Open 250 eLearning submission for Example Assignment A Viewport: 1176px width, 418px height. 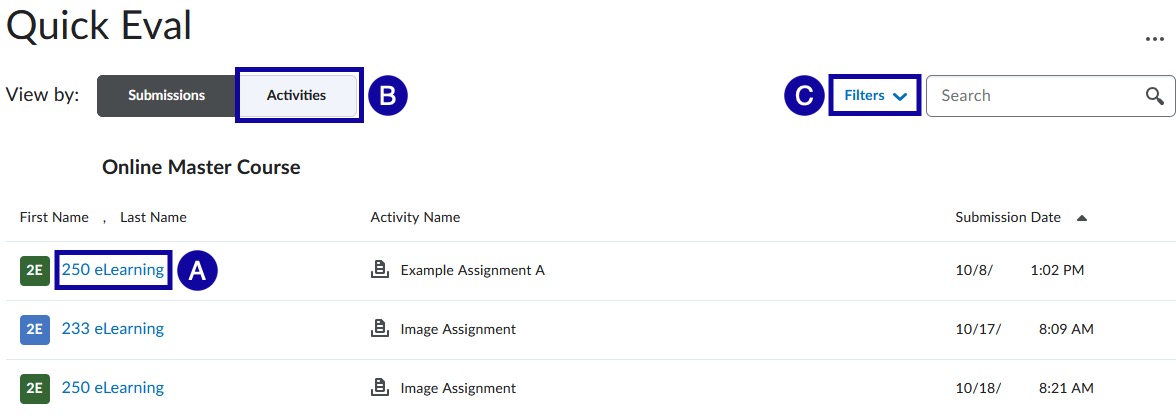113,270
